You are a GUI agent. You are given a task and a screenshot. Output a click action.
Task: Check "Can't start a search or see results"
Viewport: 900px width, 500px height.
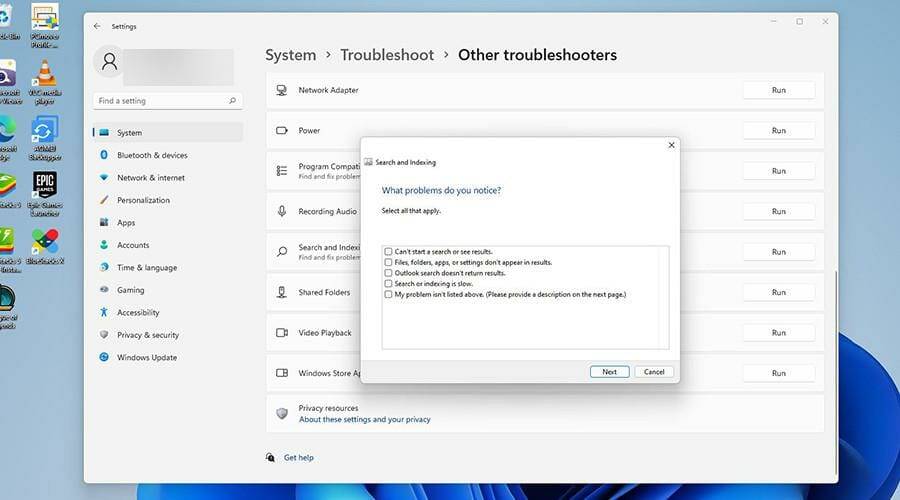point(389,251)
